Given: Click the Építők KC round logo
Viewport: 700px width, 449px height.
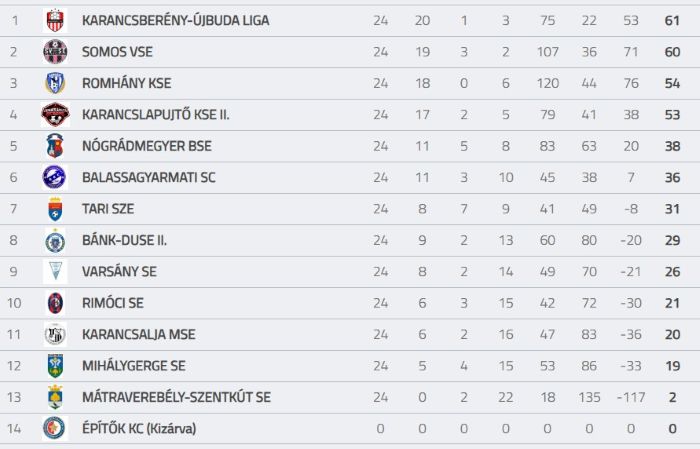Looking at the screenshot, I should [x=54, y=428].
